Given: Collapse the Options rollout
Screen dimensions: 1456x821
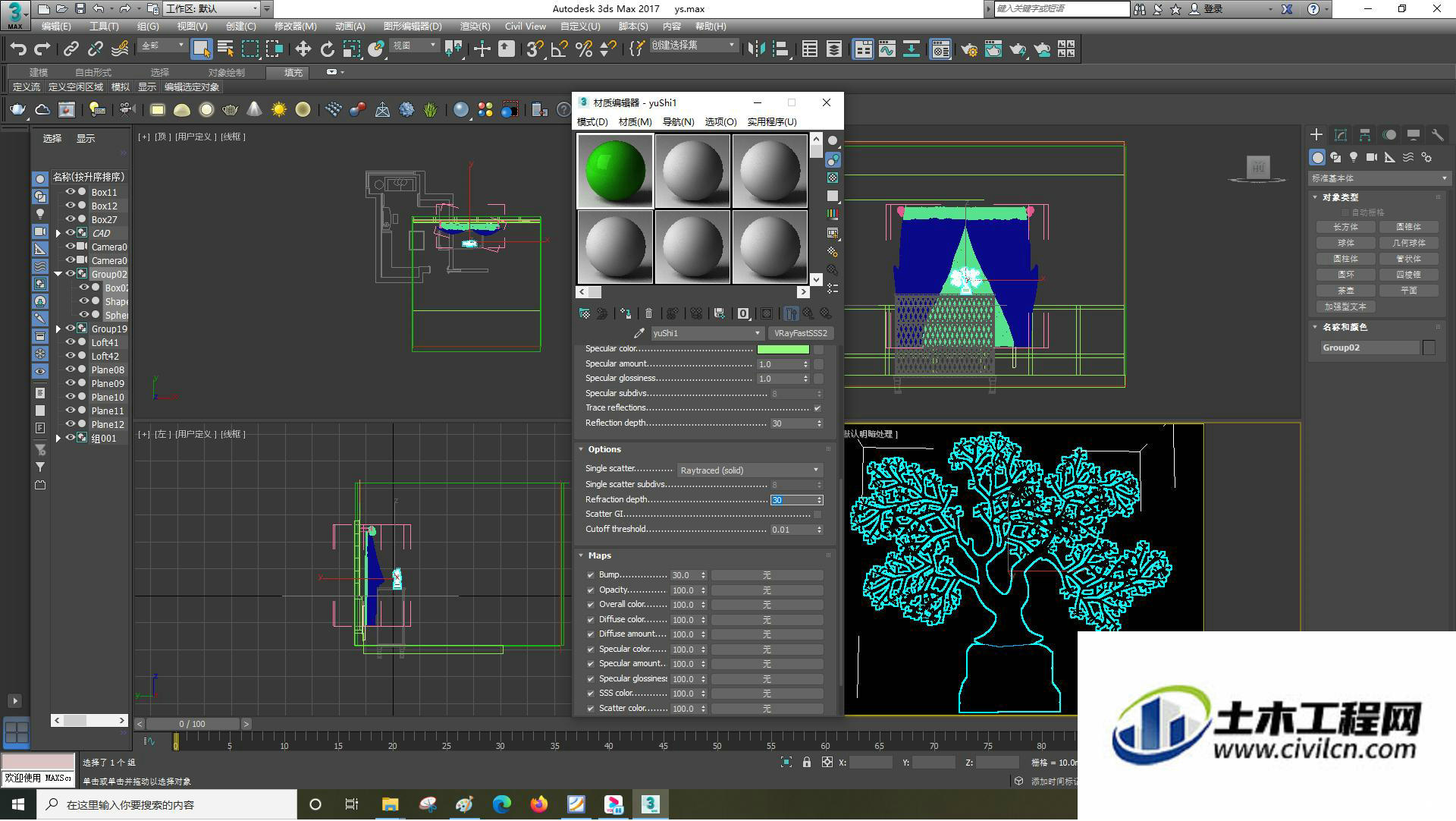Looking at the screenshot, I should click(x=604, y=449).
